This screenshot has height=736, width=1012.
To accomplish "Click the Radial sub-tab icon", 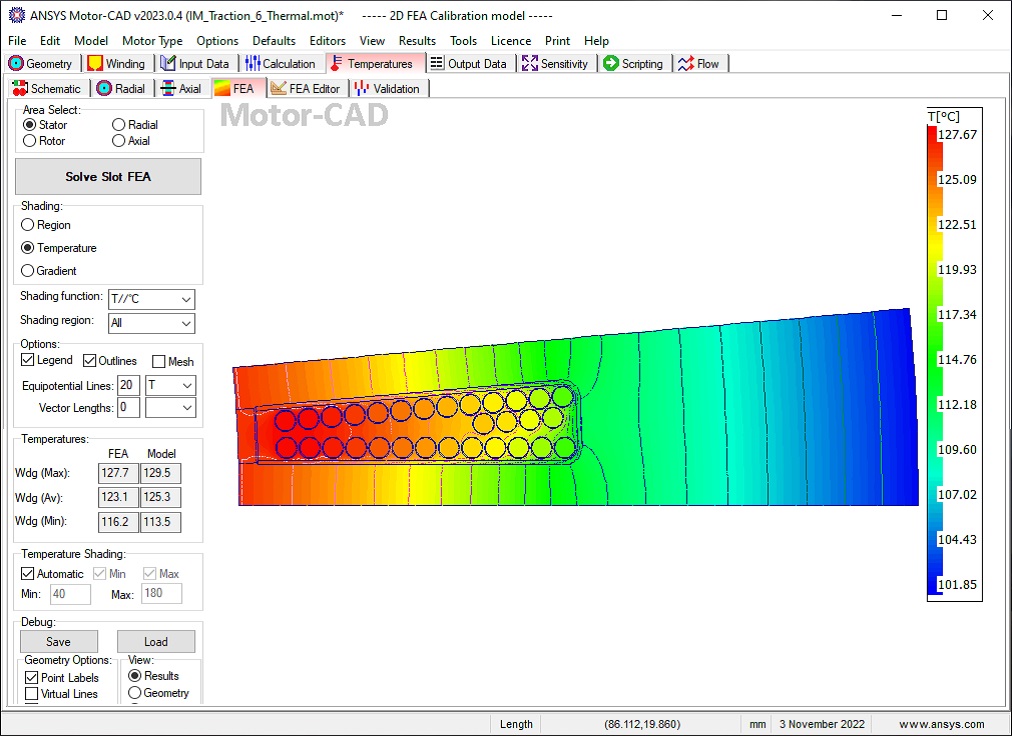I will [104, 88].
